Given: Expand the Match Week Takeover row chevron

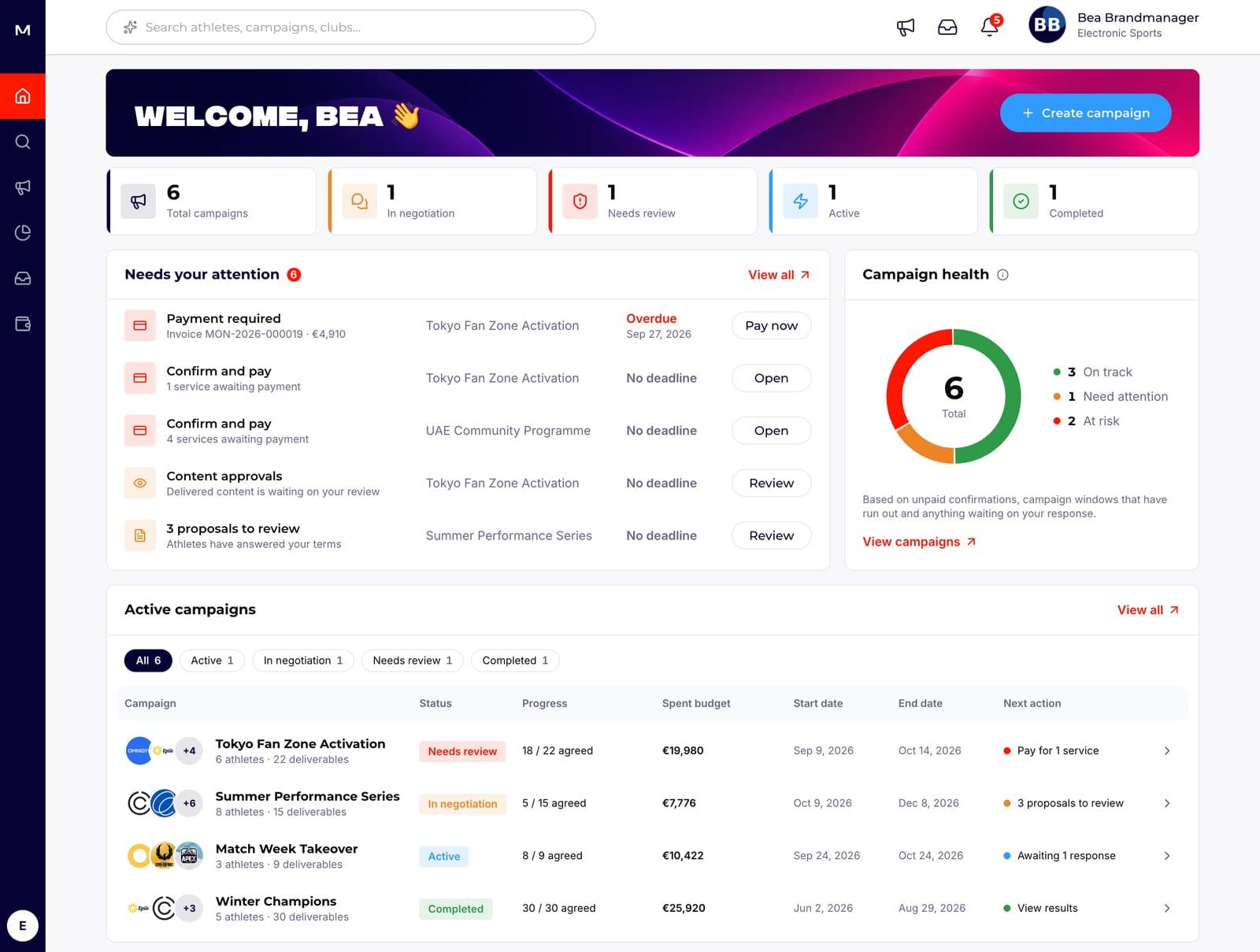Looking at the screenshot, I should [x=1167, y=856].
